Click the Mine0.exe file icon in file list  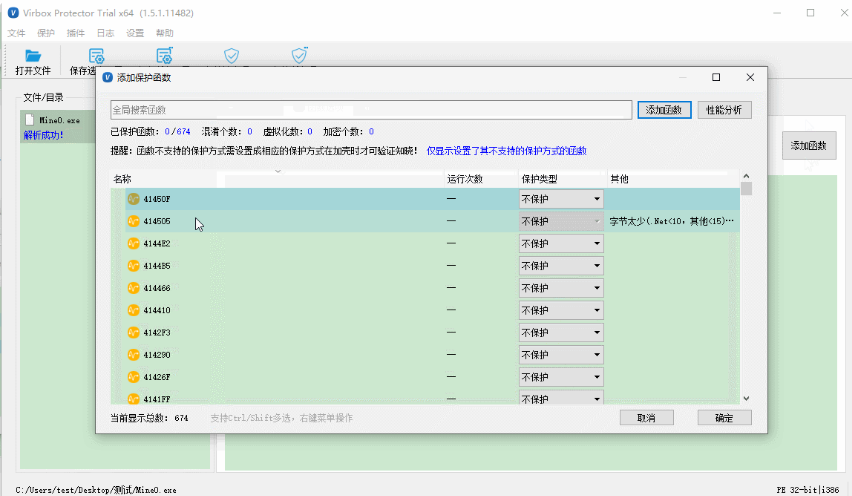pyautogui.click(x=30, y=120)
